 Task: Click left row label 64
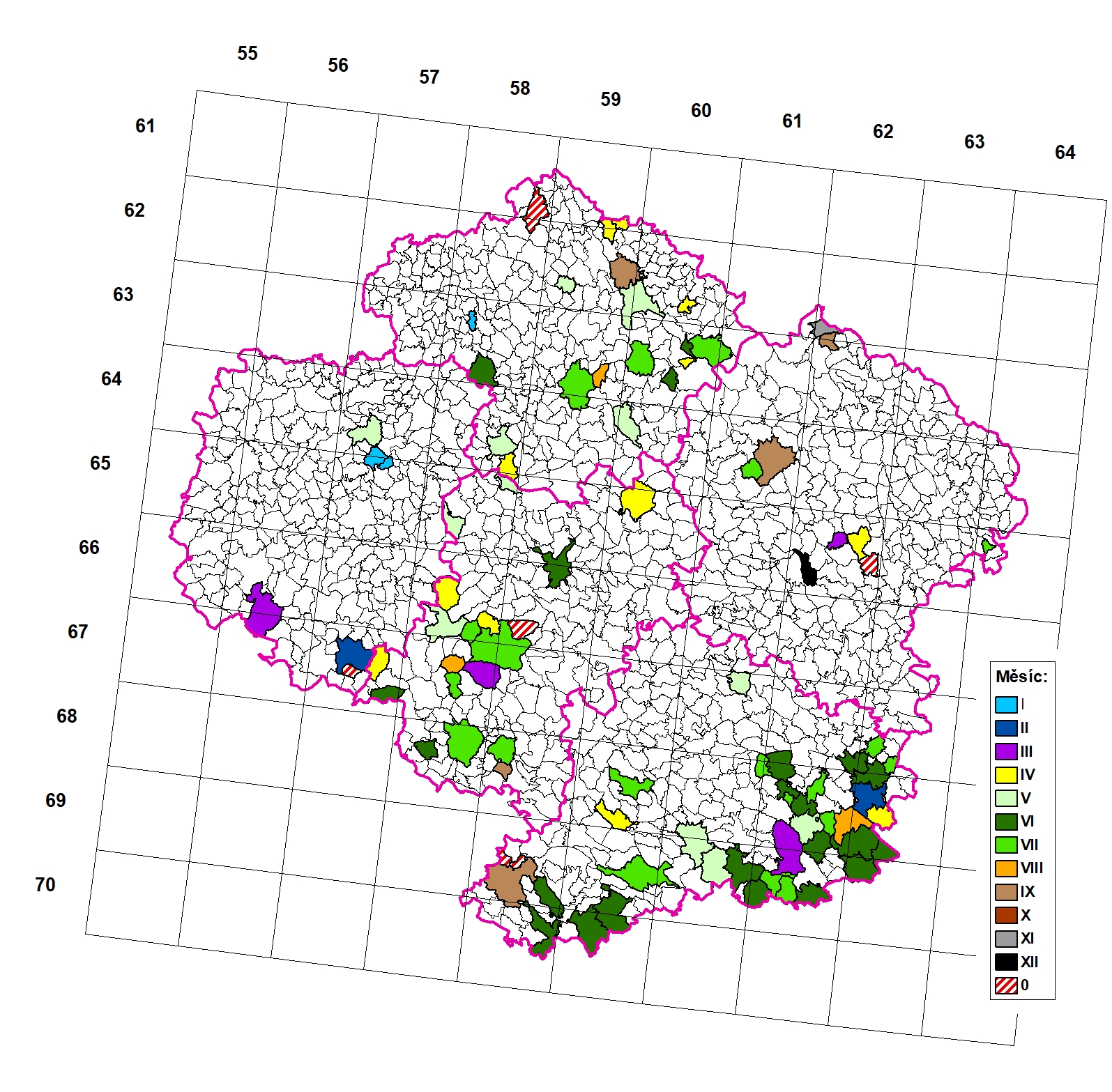coord(112,379)
